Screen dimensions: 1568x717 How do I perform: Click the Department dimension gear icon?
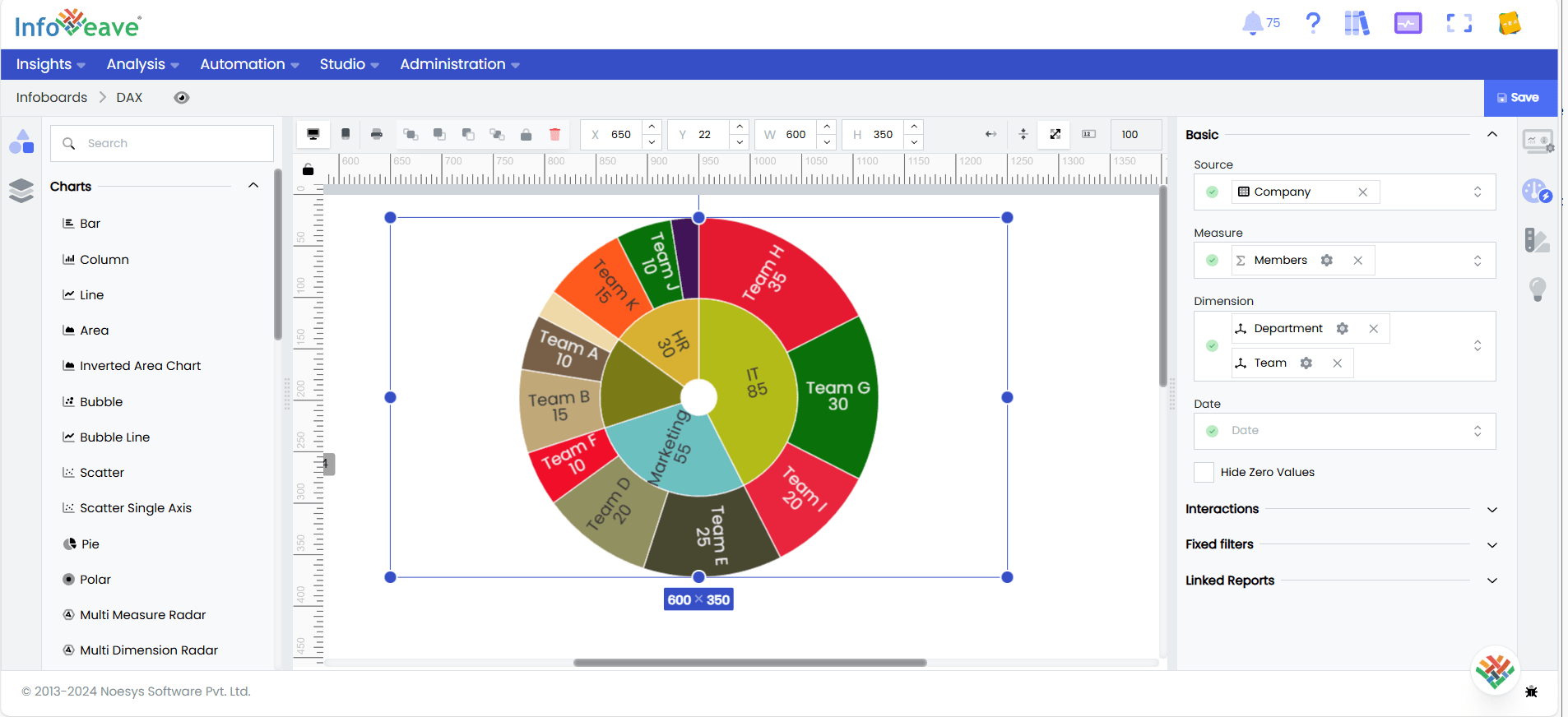(x=1343, y=328)
